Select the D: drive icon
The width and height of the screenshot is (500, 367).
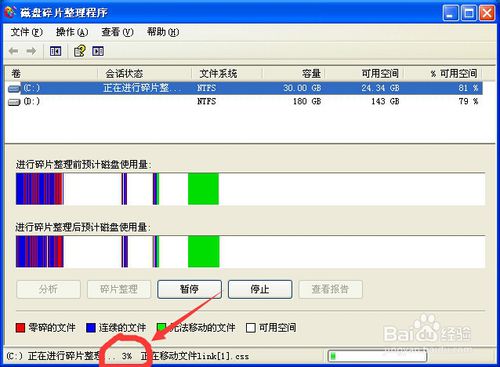coord(14,102)
